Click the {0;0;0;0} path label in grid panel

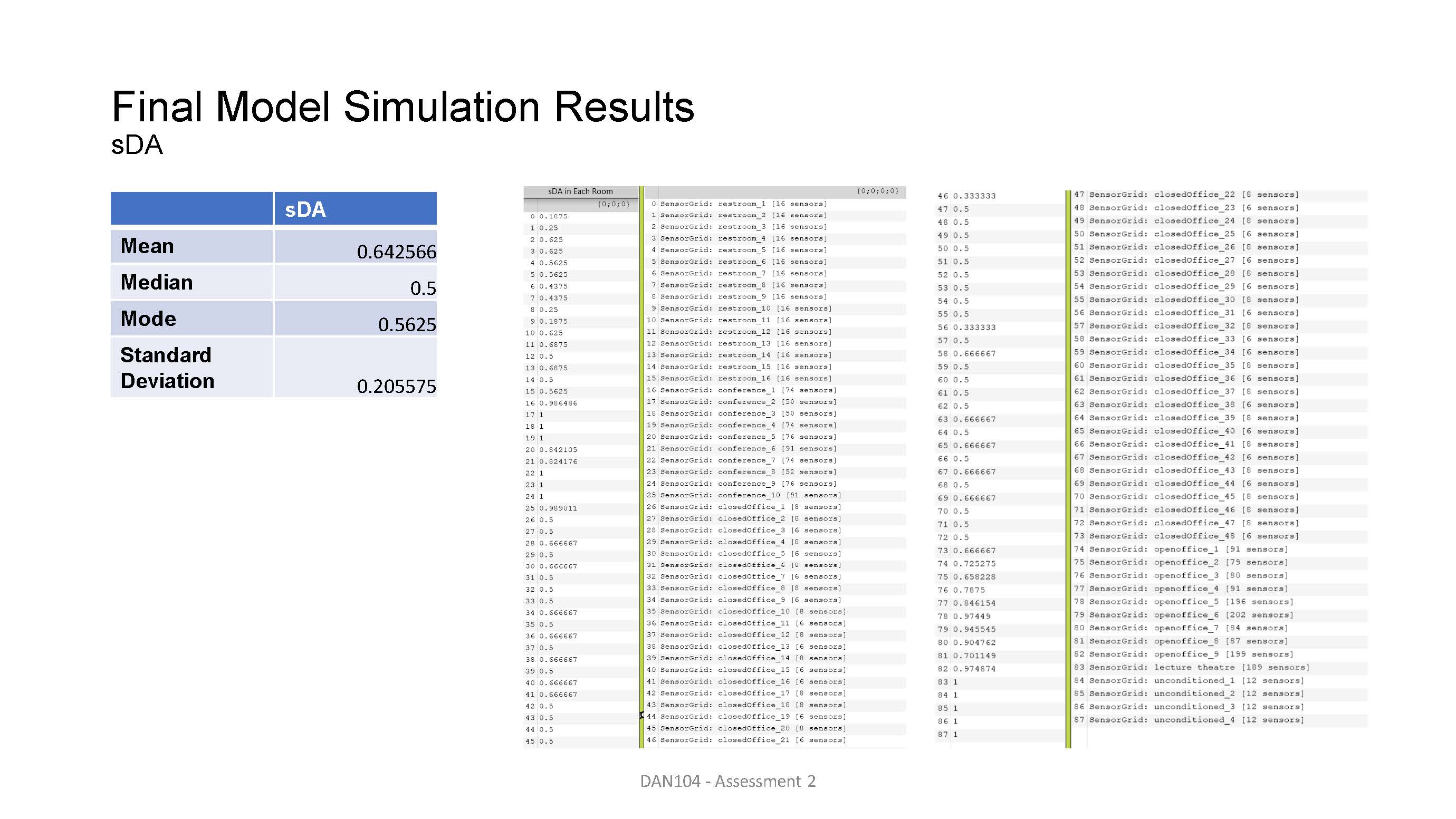[x=877, y=191]
